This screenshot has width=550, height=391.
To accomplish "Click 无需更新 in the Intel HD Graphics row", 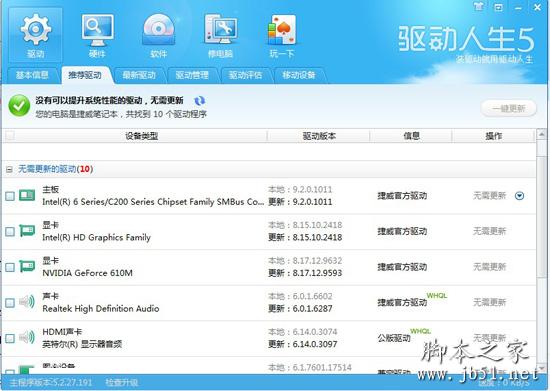I will 490,231.
